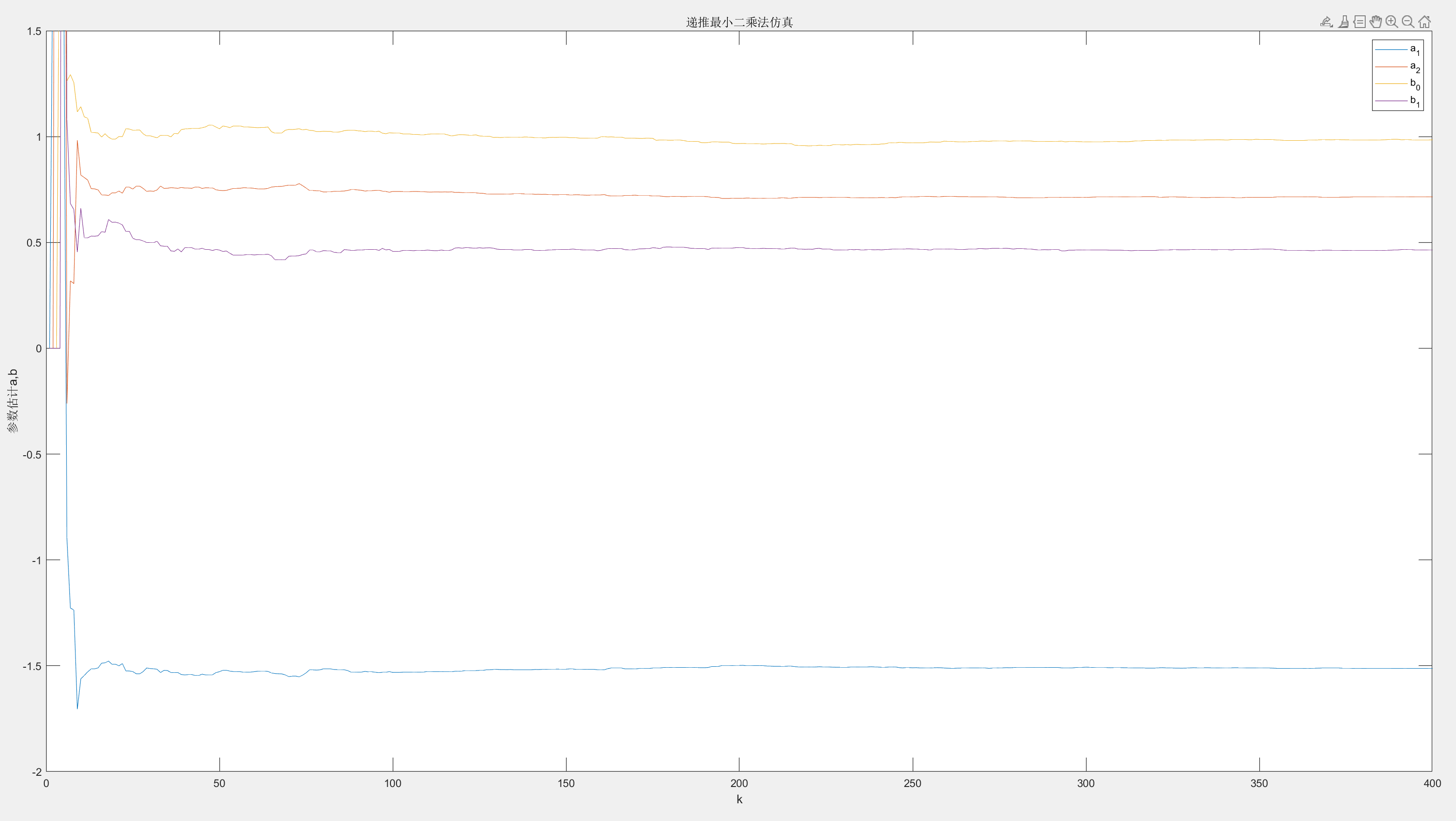
Task: Click the x-axis tick label 200
Action: [739, 784]
